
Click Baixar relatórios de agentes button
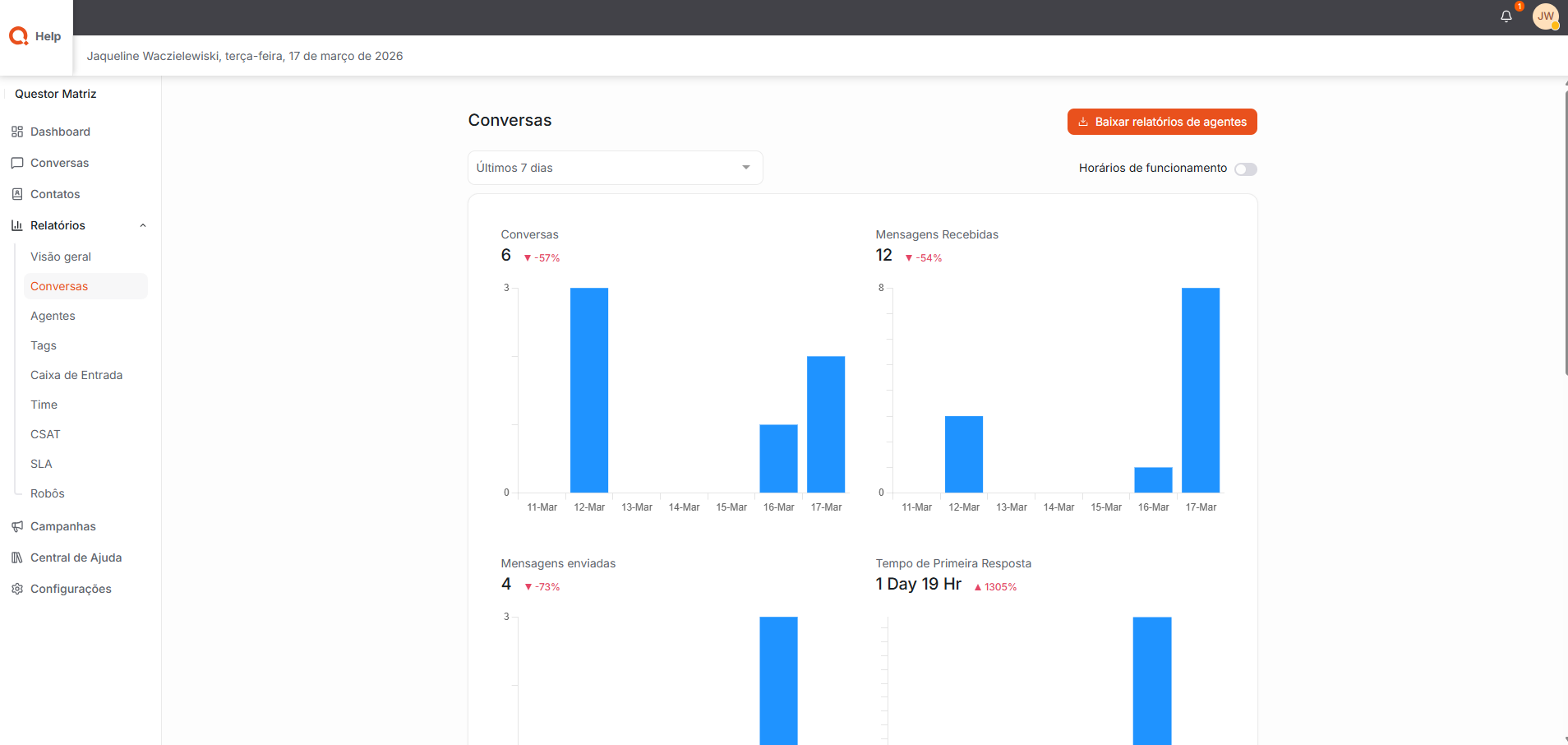tap(1162, 122)
